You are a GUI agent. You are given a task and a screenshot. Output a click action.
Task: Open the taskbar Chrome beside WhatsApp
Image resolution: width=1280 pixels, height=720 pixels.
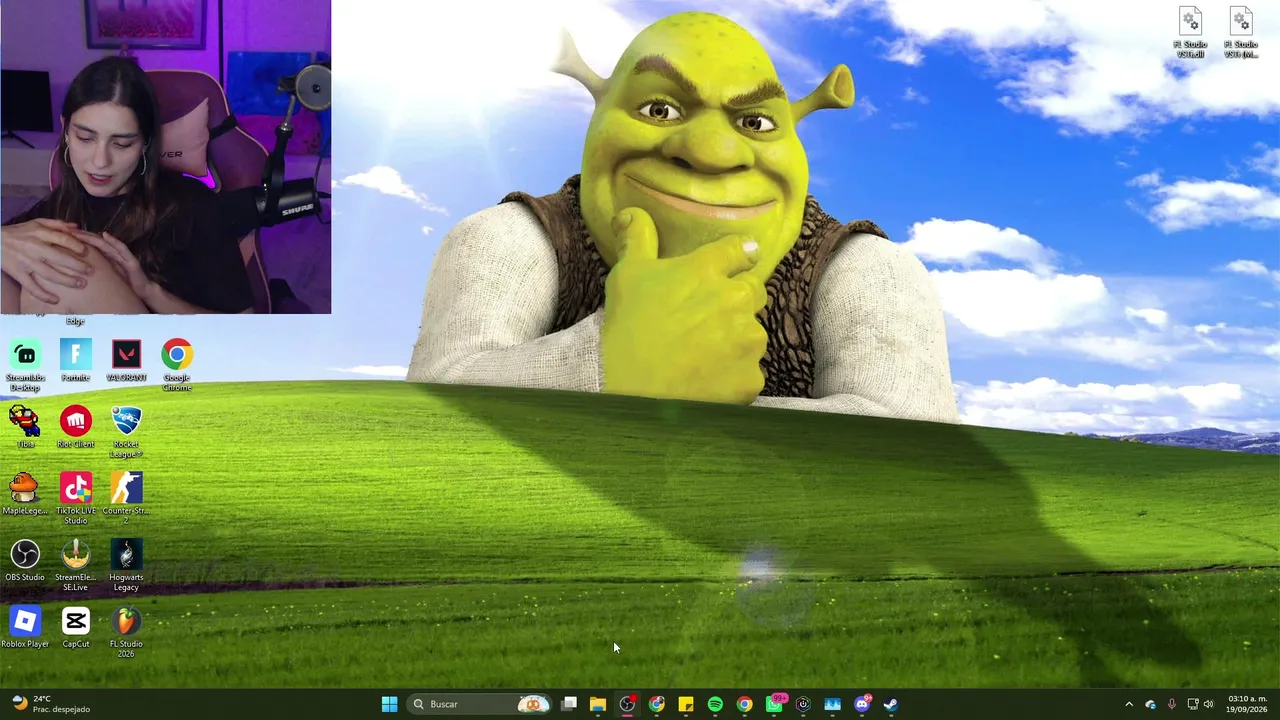pyautogui.click(x=744, y=704)
